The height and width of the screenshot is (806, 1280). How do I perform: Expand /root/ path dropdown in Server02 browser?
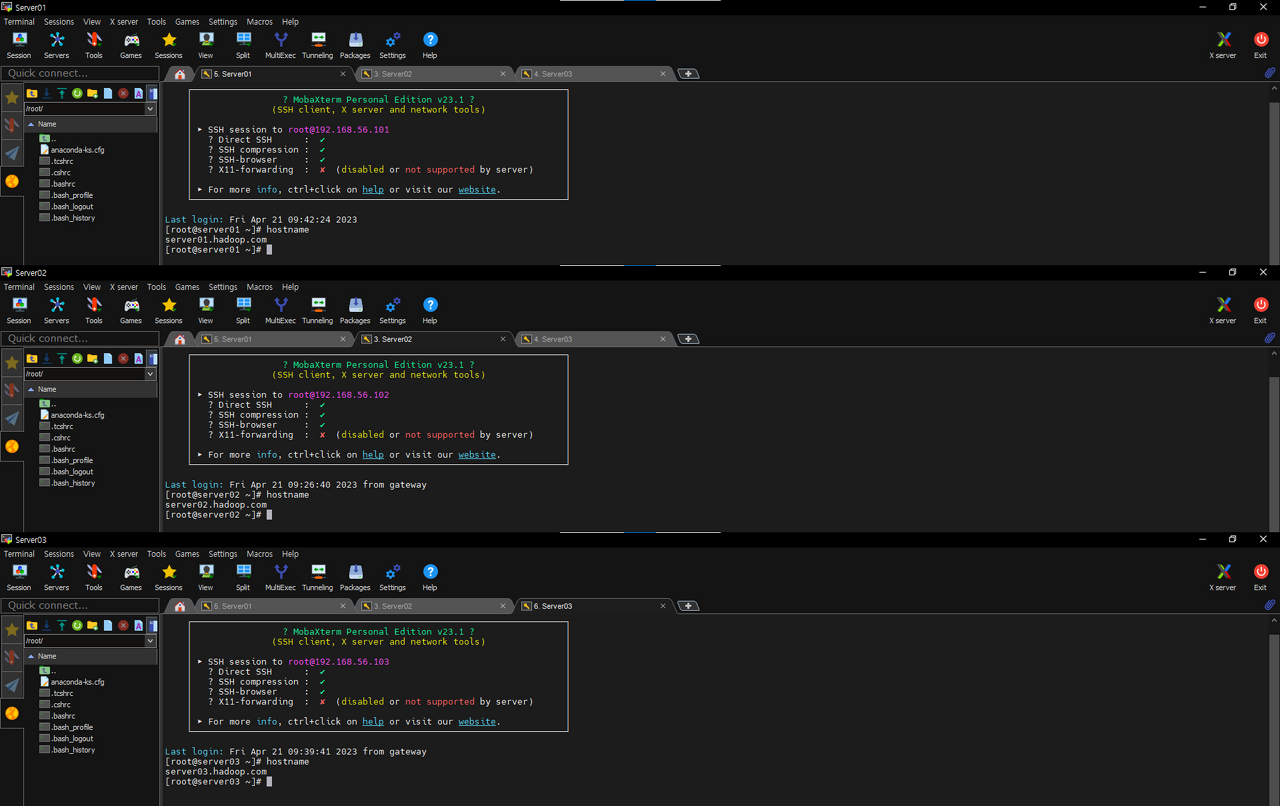click(151, 374)
